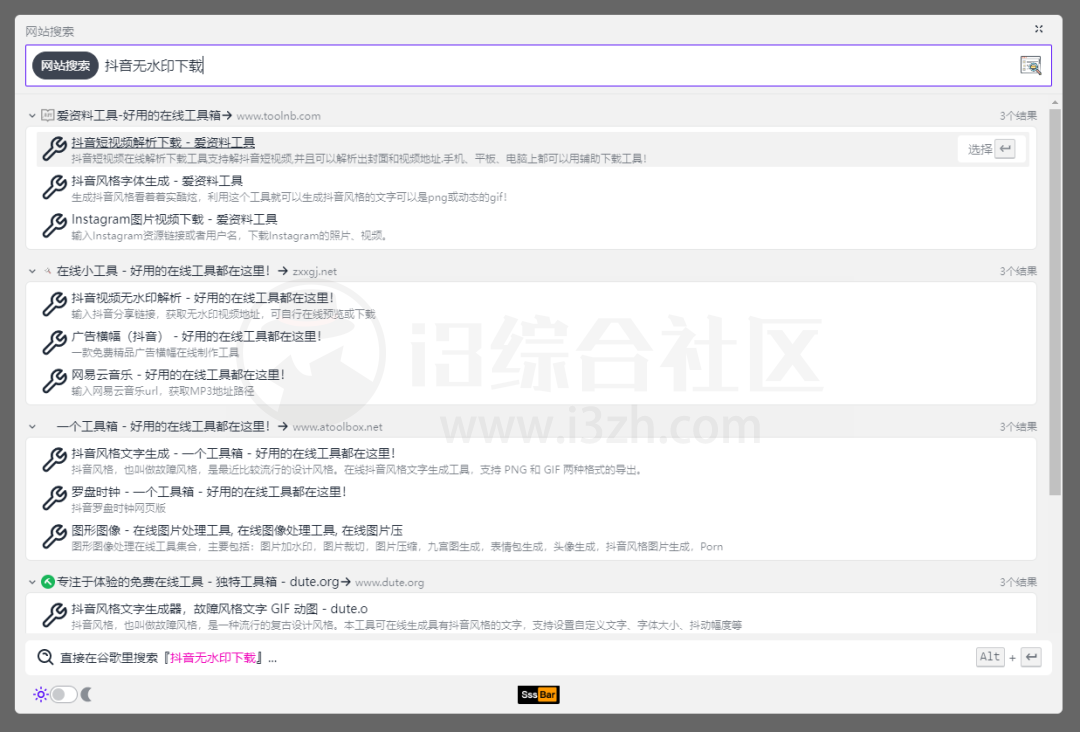Click the magnifier icon in Google search row
This screenshot has width=1080, height=732.
click(x=45, y=657)
